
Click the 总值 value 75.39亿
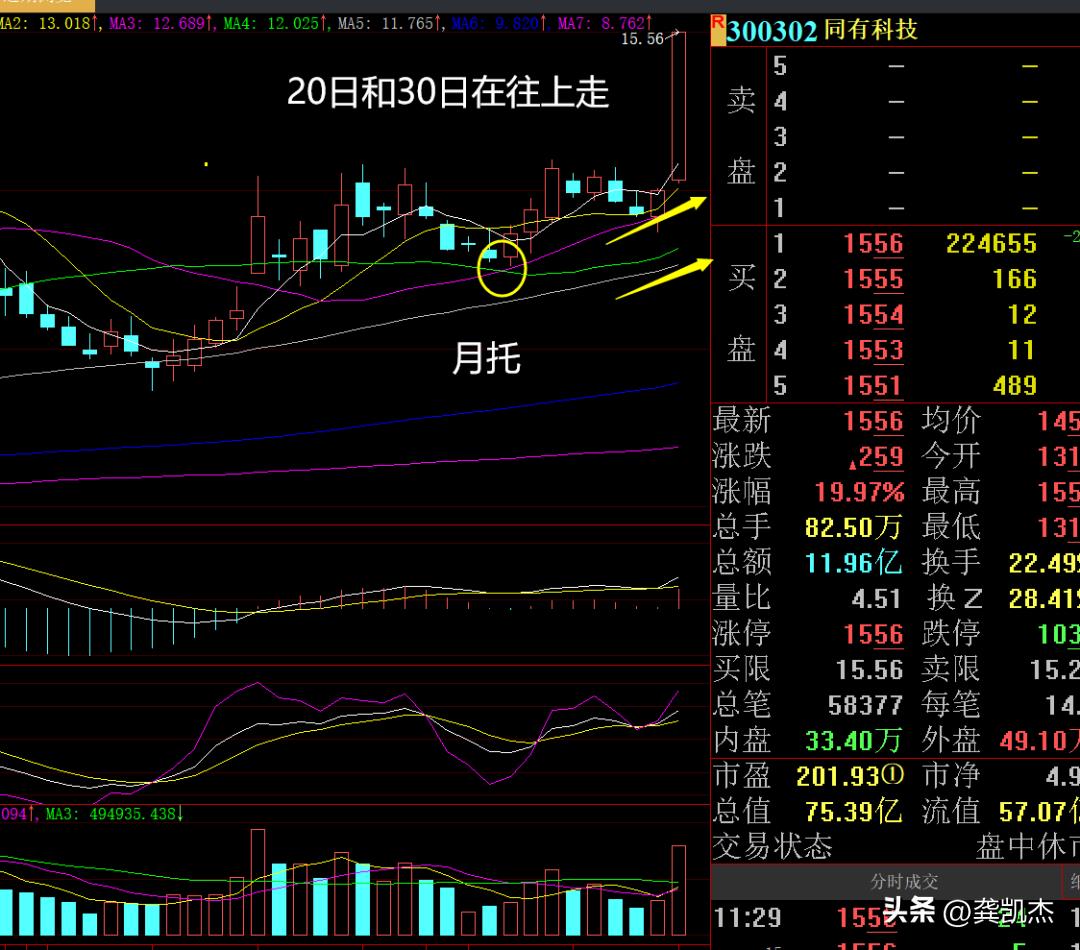853,812
